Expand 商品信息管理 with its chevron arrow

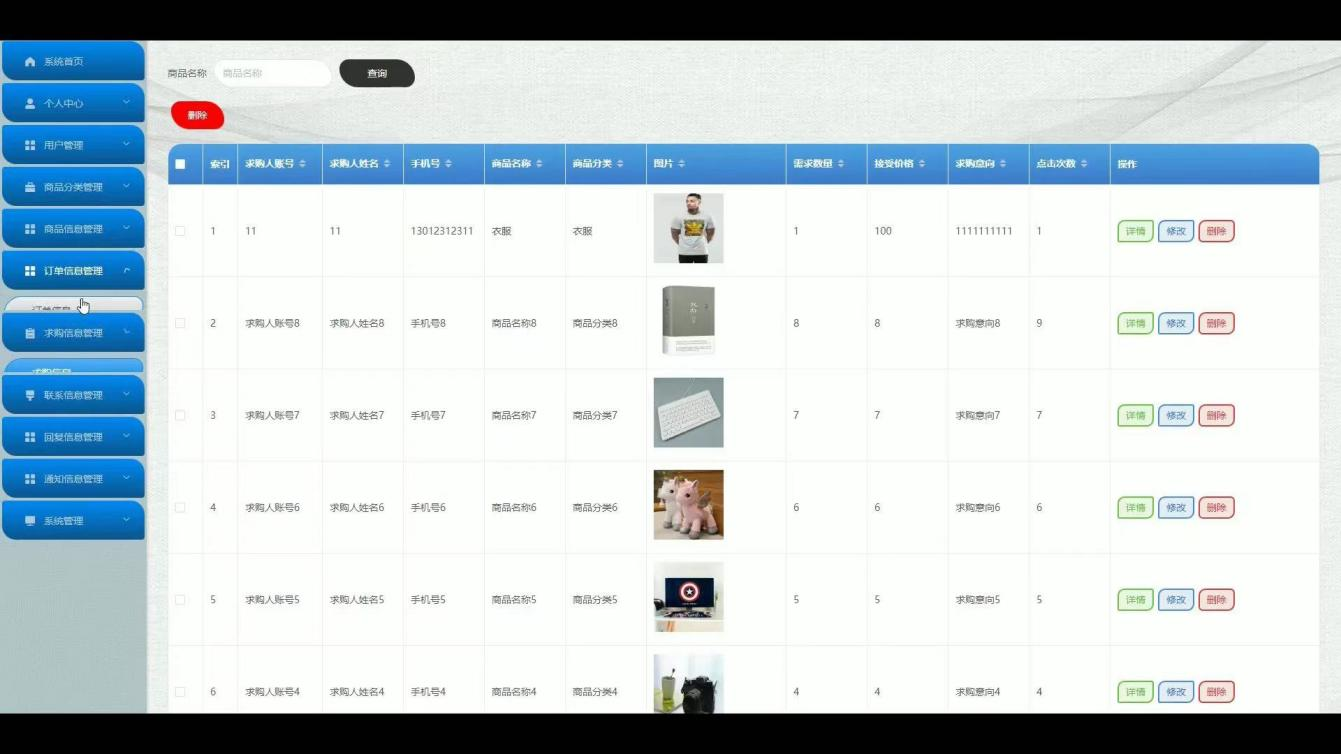coord(127,228)
